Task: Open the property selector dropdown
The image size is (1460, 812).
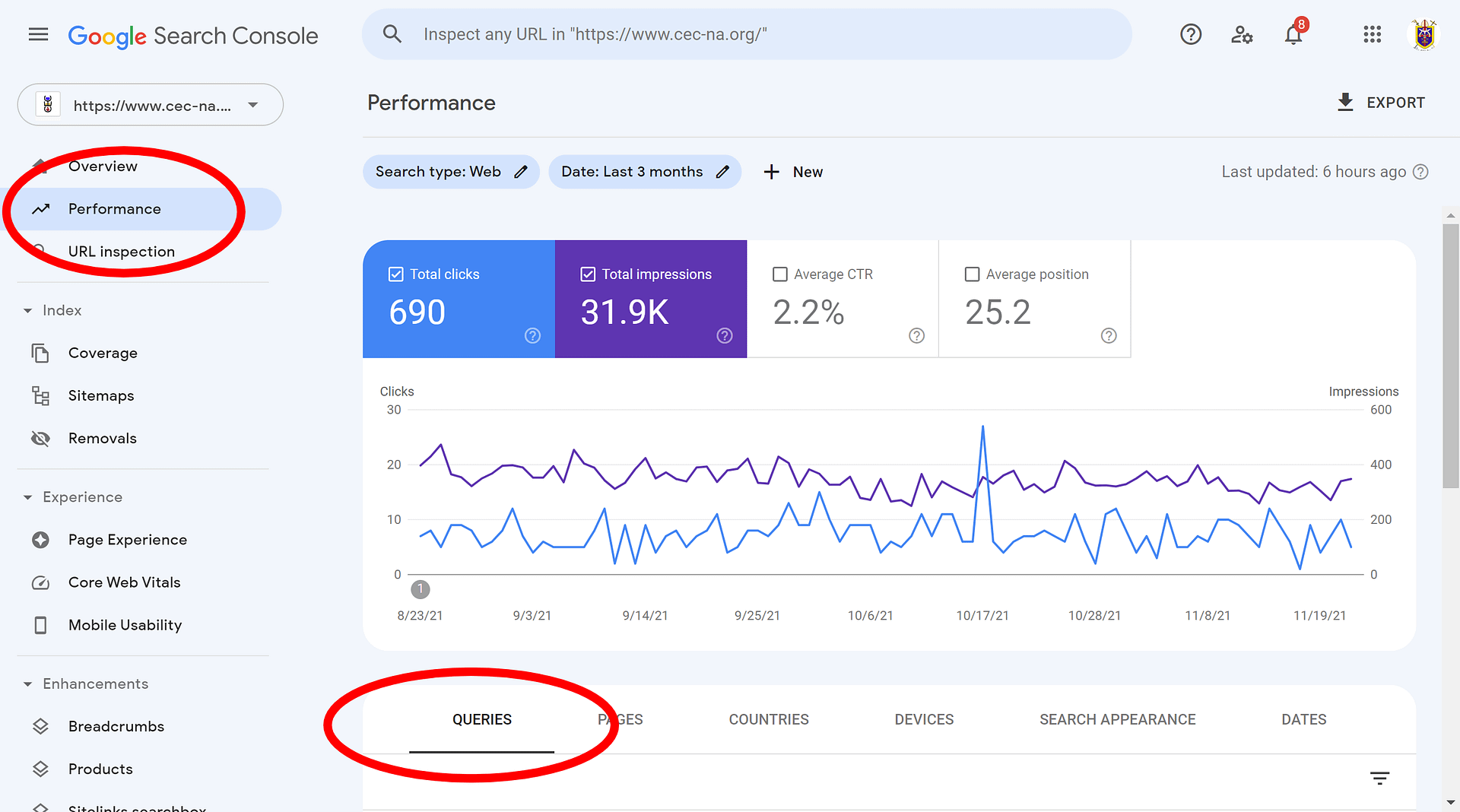Action: (151, 105)
